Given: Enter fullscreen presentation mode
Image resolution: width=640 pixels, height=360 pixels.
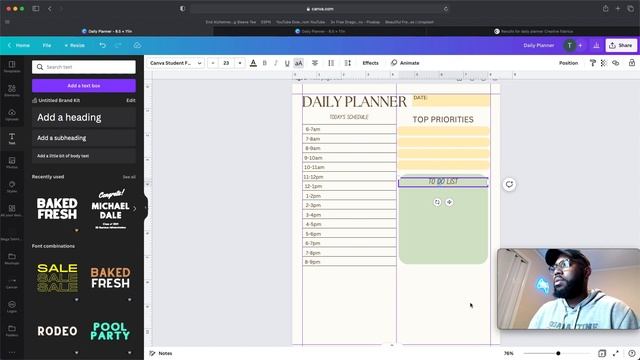Looking at the screenshot, I should pyautogui.click(x=616, y=353).
